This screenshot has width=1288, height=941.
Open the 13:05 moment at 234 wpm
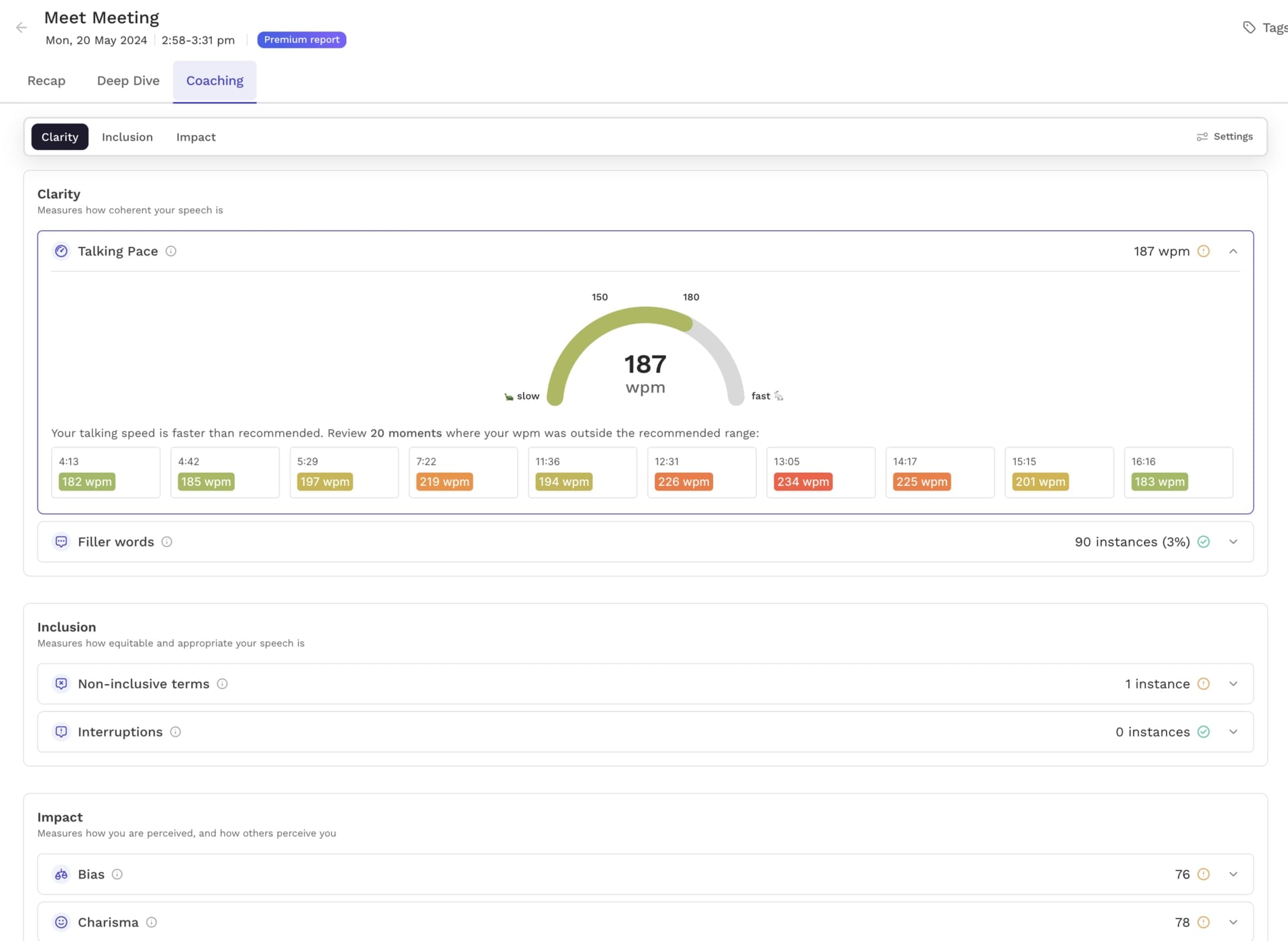pyautogui.click(x=821, y=473)
